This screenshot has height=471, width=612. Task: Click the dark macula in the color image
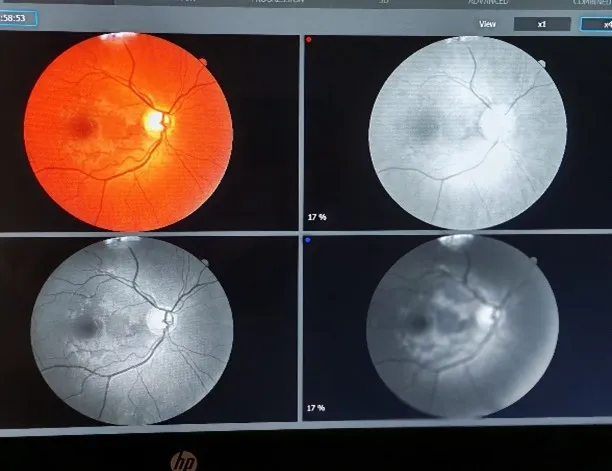[78, 126]
